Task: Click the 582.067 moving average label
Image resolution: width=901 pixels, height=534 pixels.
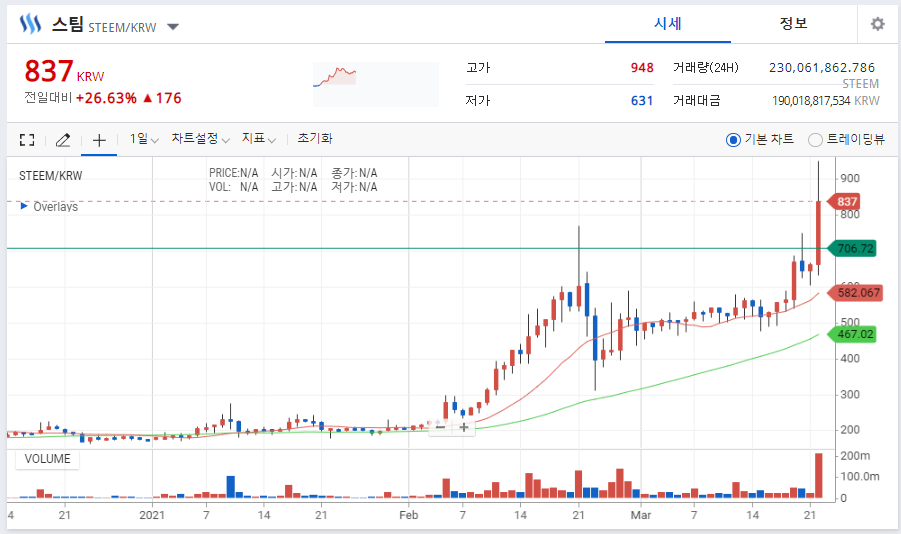Action: coord(854,293)
